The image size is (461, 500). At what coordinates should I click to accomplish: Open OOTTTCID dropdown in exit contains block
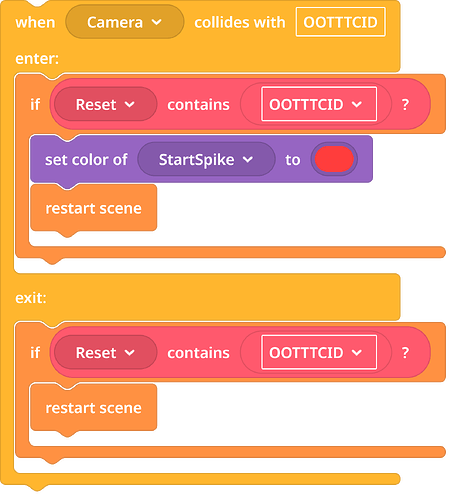pos(319,352)
